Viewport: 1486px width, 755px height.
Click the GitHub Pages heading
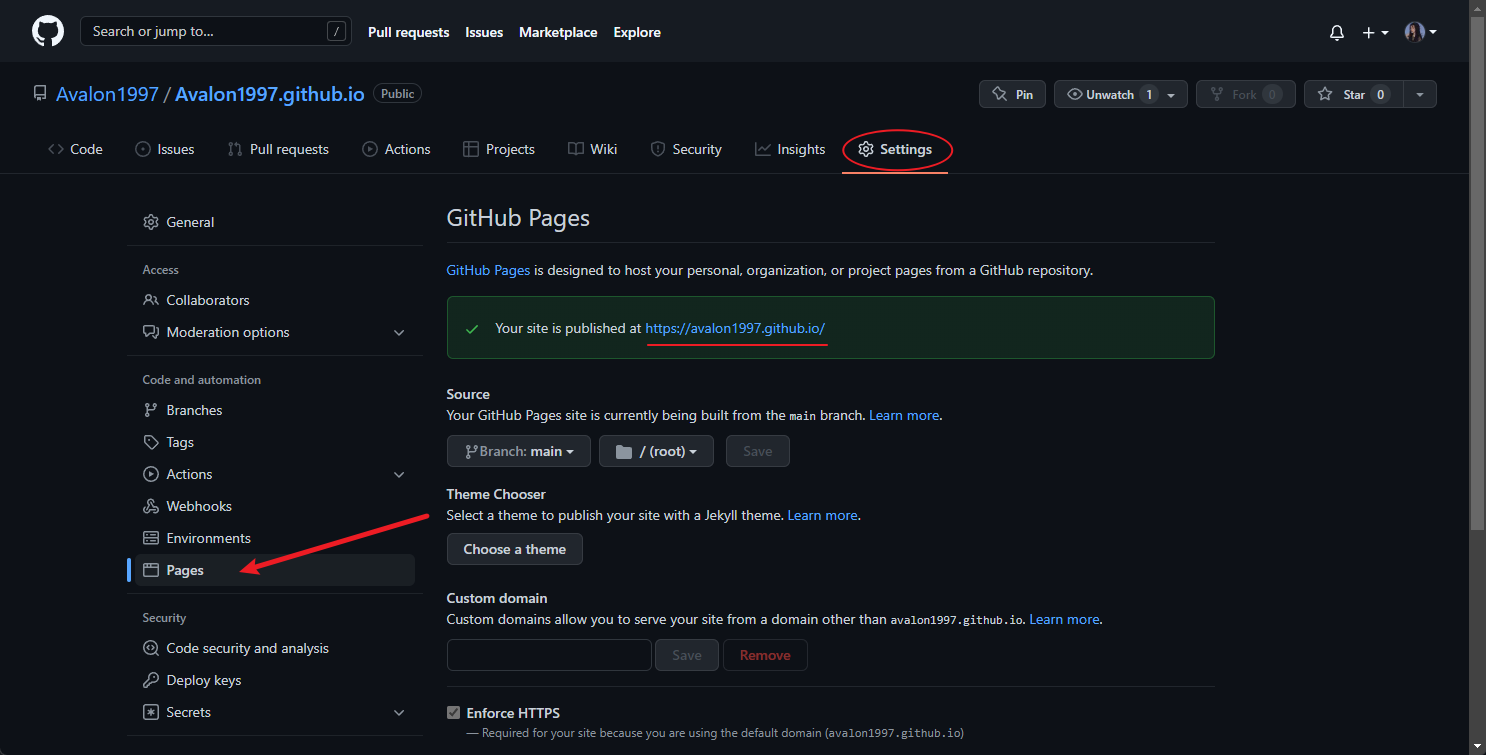518,217
